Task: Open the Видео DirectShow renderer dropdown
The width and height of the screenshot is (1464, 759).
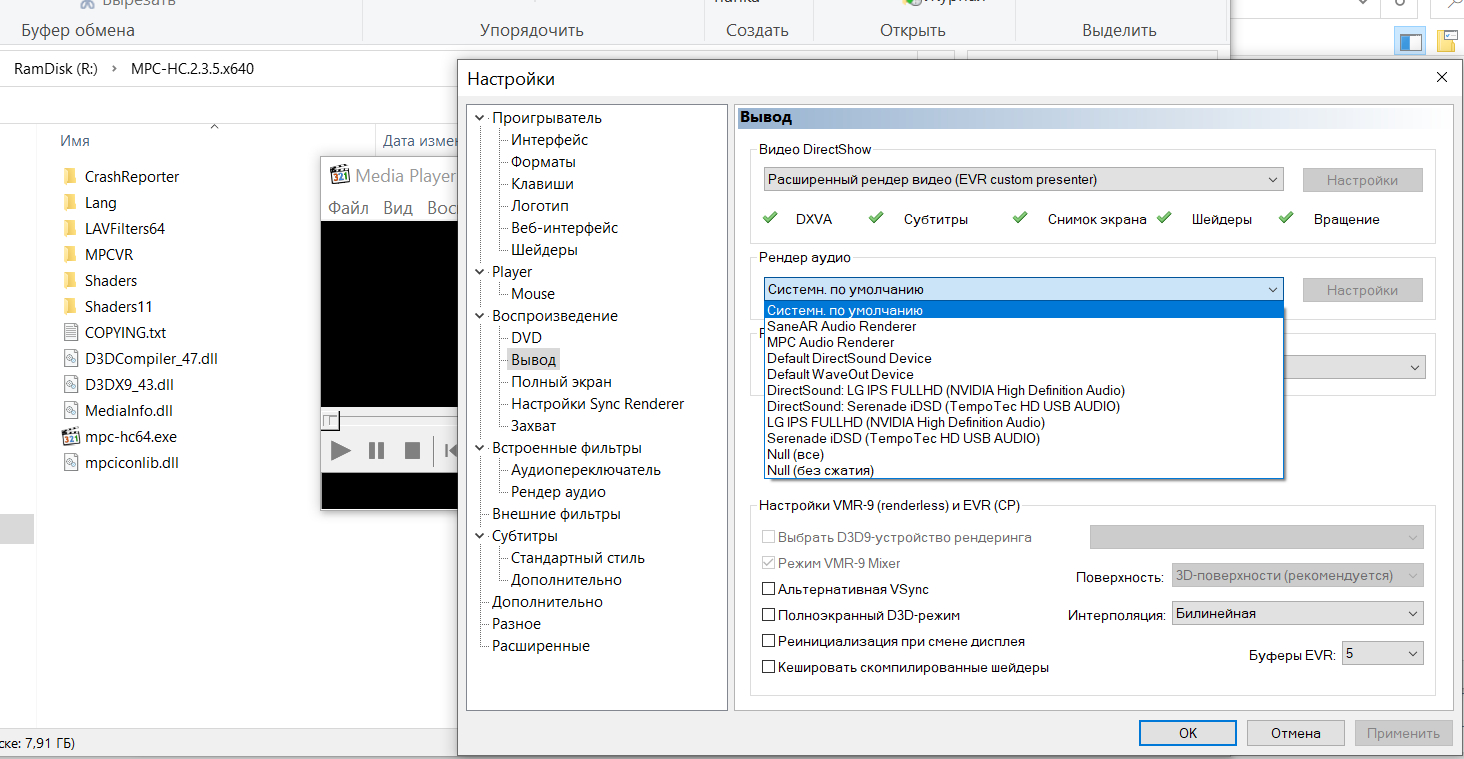Action: click(1023, 180)
